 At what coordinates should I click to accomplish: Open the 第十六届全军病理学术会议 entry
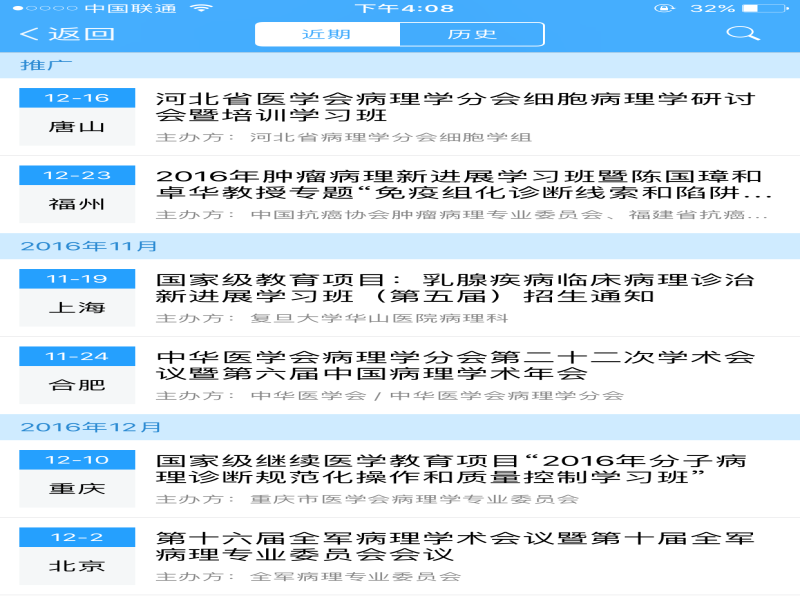tap(400, 557)
